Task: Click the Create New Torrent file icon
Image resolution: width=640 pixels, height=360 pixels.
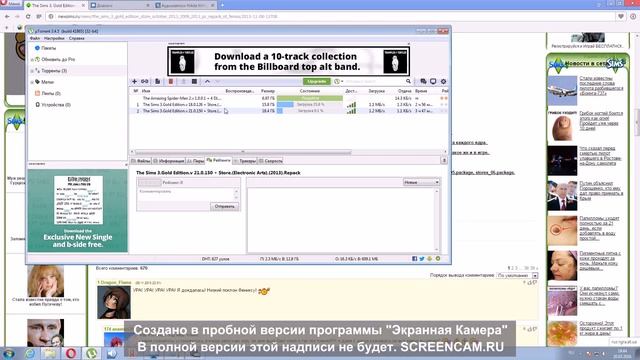Action: click(158, 82)
